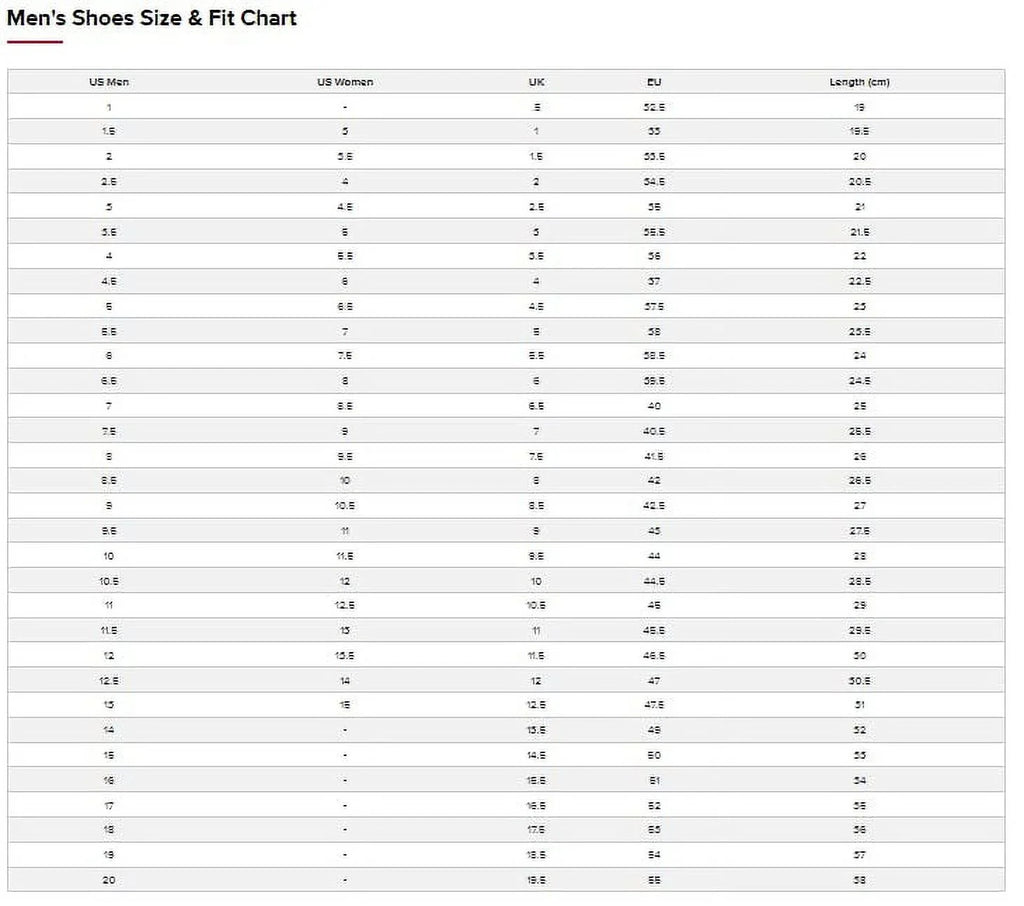Click US Men size 20 cell

109,881
